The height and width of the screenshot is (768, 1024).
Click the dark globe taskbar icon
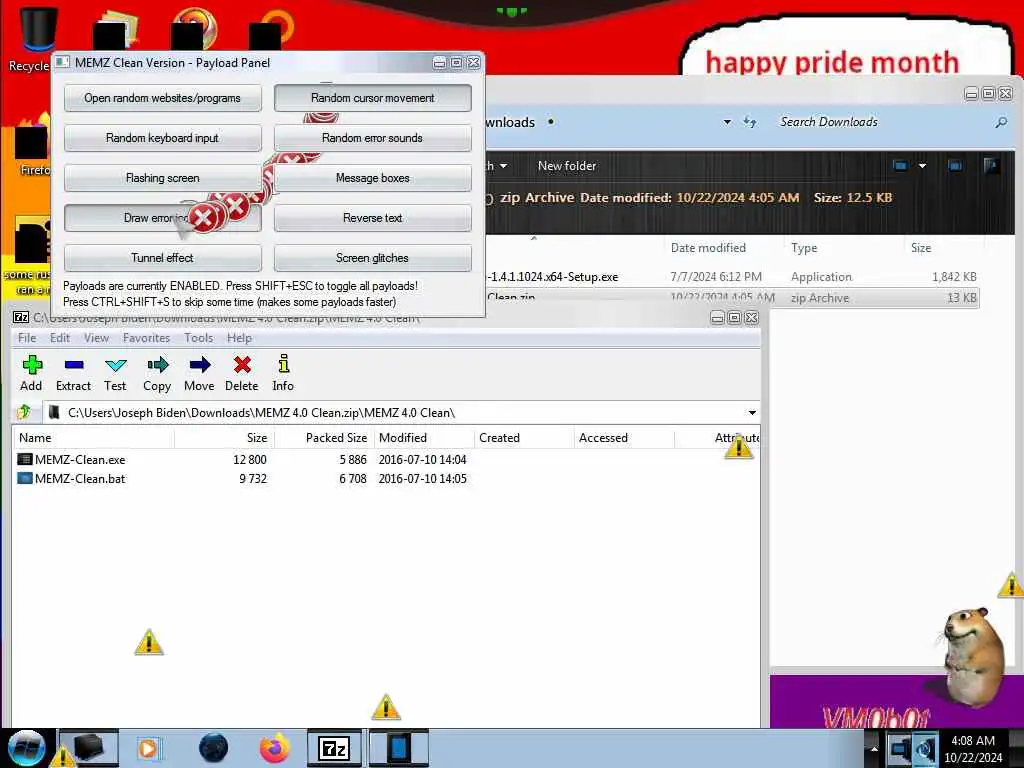click(214, 748)
